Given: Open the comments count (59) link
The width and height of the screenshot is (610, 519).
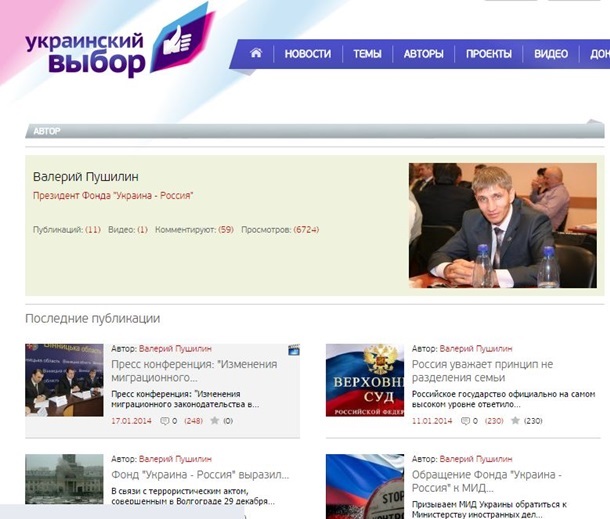Looking at the screenshot, I should [x=225, y=230].
